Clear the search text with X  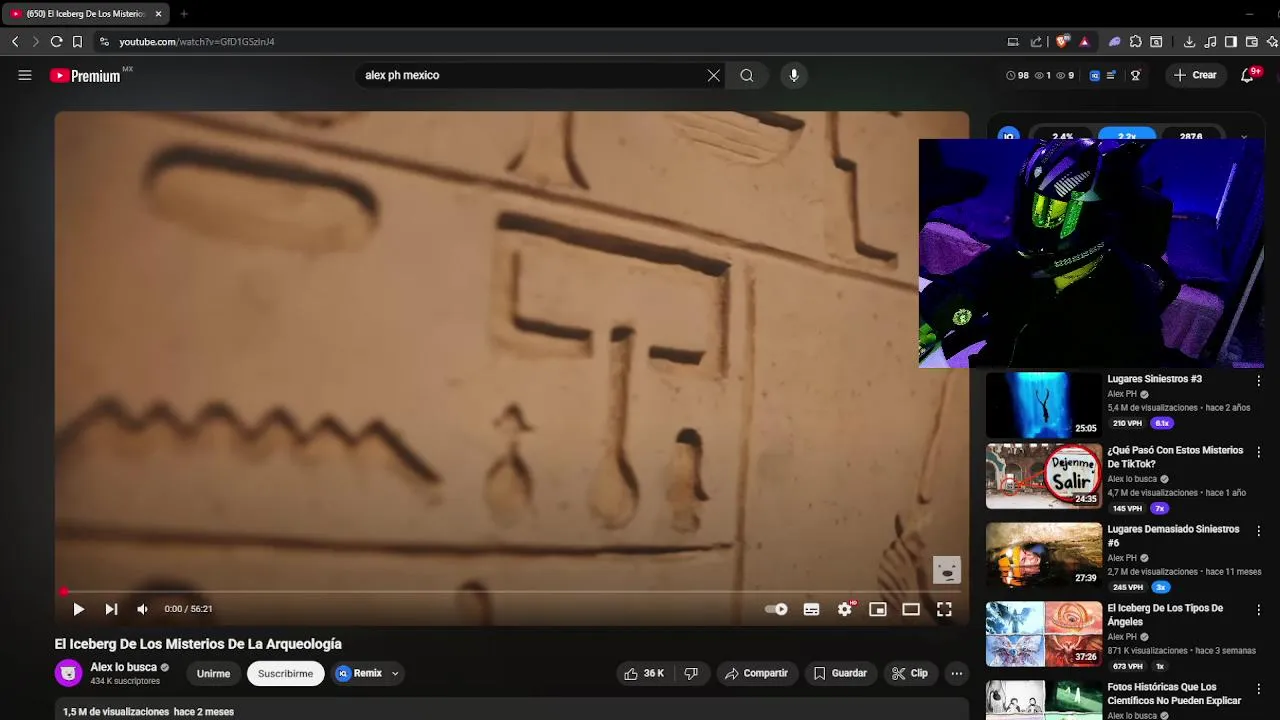(x=713, y=75)
